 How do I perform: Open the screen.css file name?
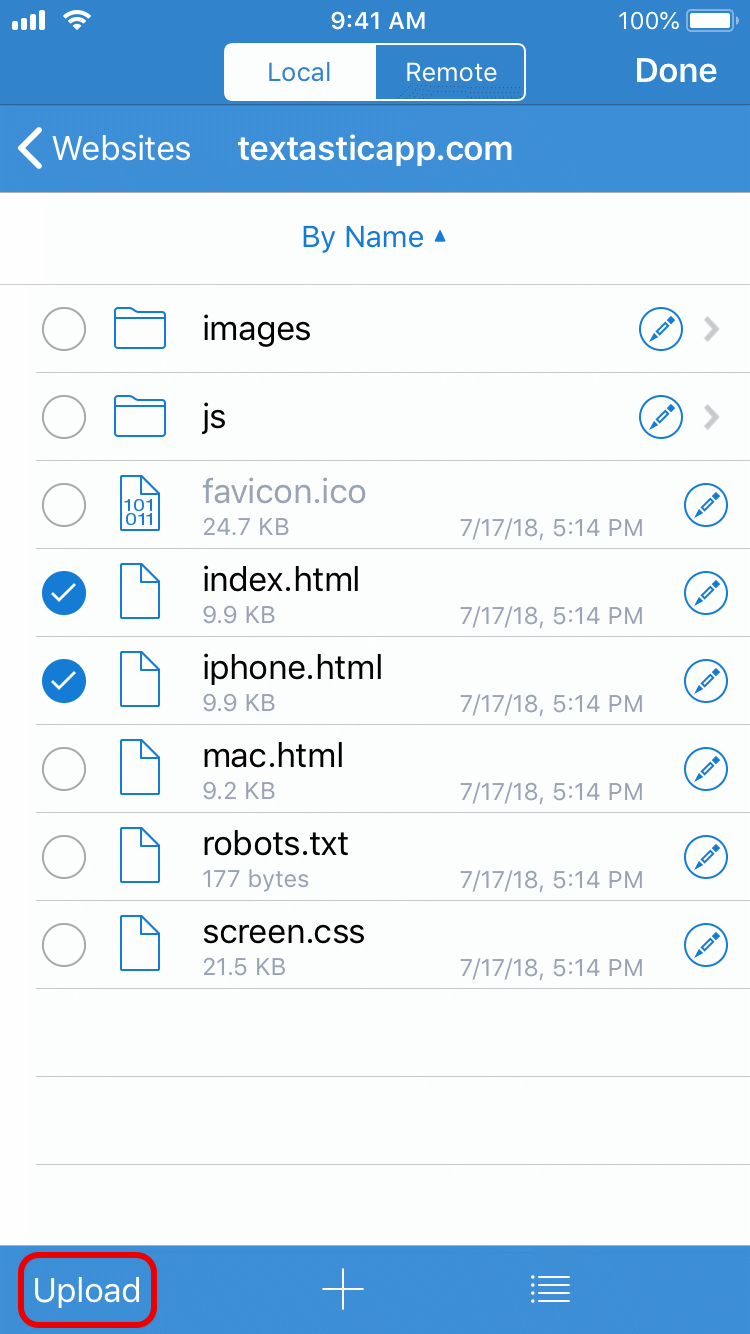coord(283,931)
